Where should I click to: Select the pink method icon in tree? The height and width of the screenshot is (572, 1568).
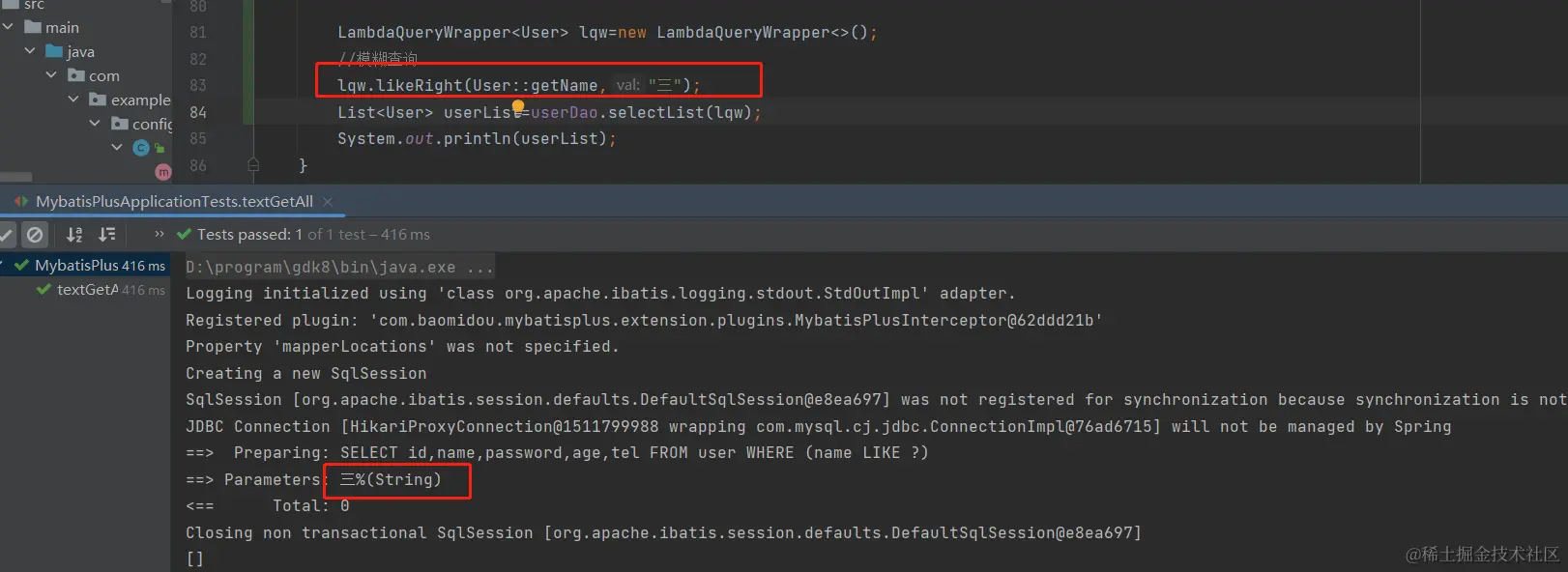[163, 172]
